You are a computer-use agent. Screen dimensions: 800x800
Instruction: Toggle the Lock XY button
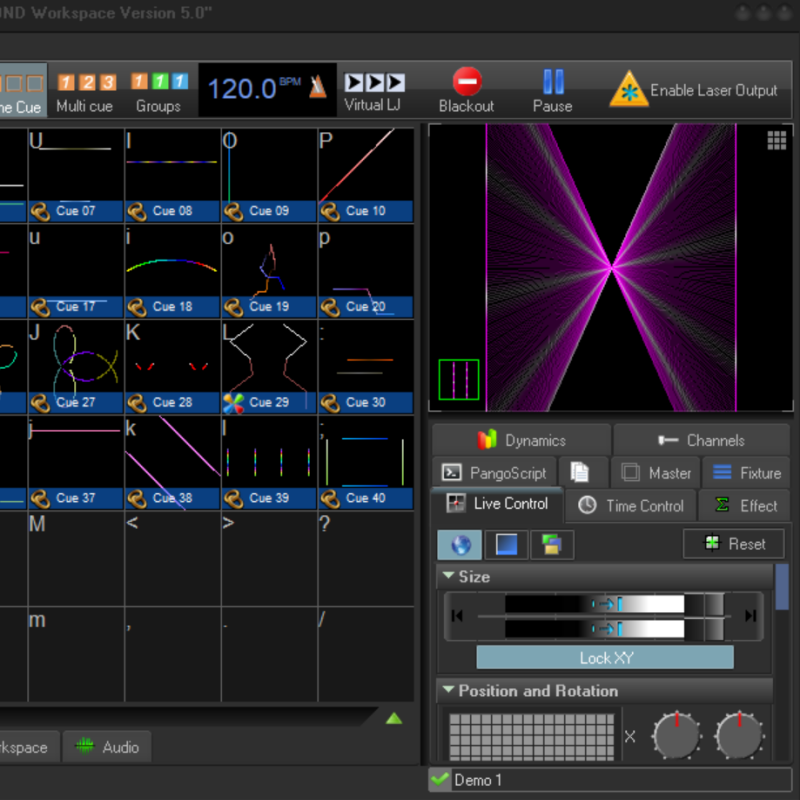coord(604,658)
